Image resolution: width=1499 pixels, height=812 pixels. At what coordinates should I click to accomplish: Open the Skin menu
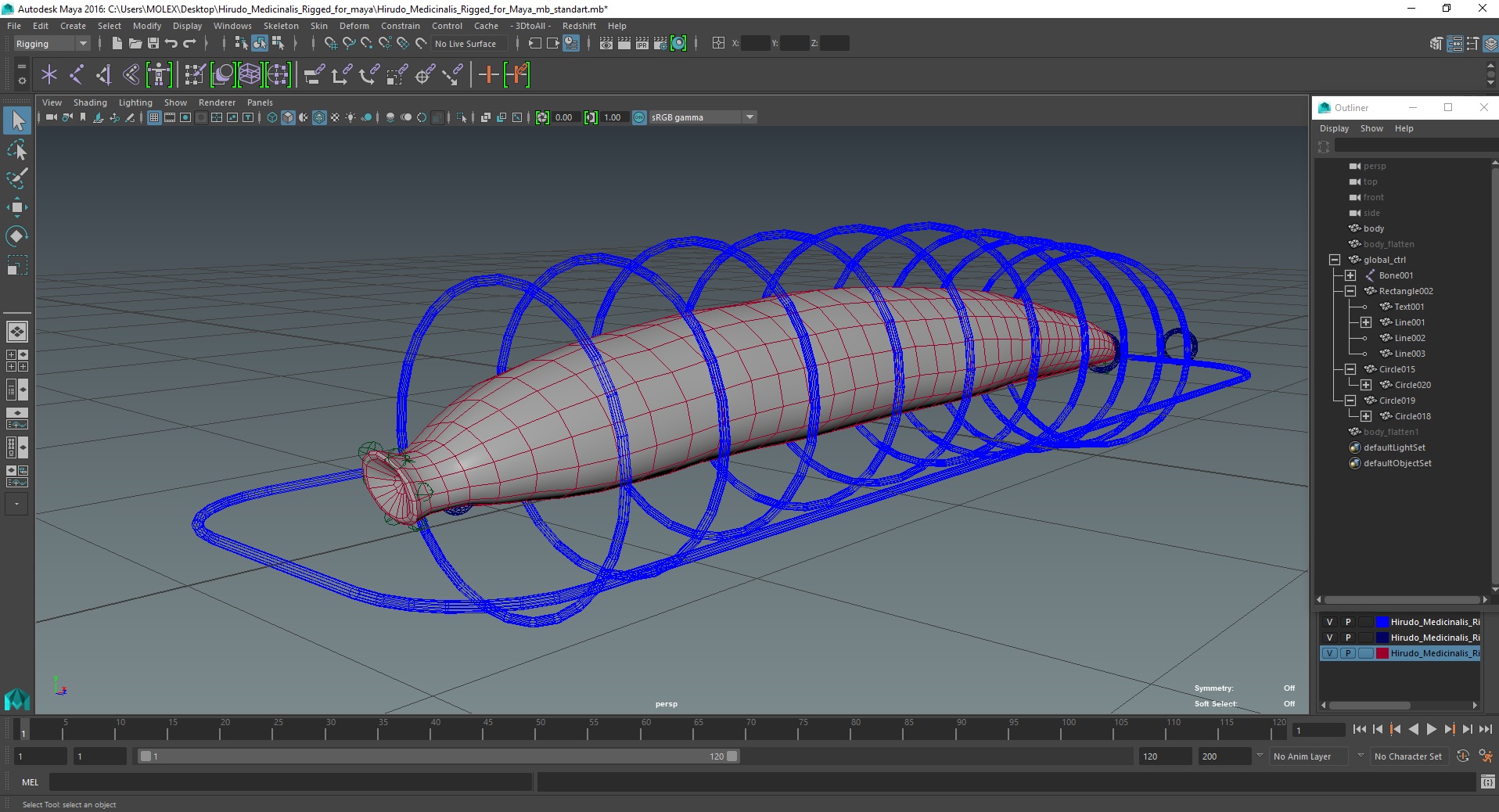pyautogui.click(x=319, y=26)
